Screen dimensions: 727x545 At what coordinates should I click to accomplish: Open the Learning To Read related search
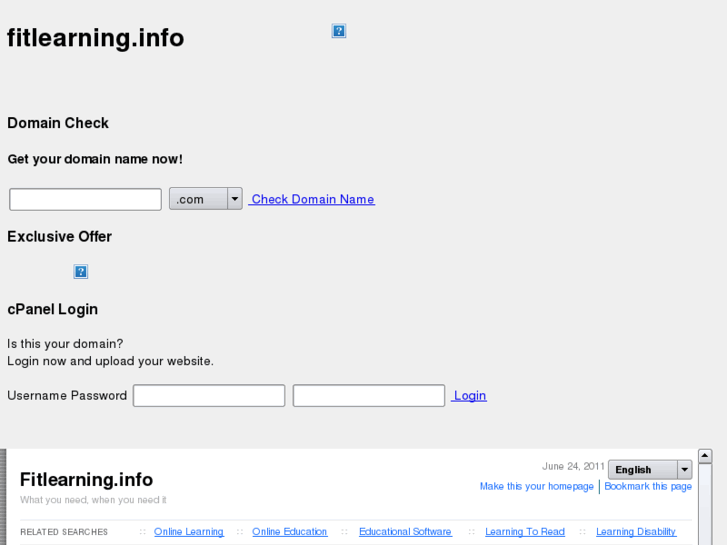pos(525,532)
